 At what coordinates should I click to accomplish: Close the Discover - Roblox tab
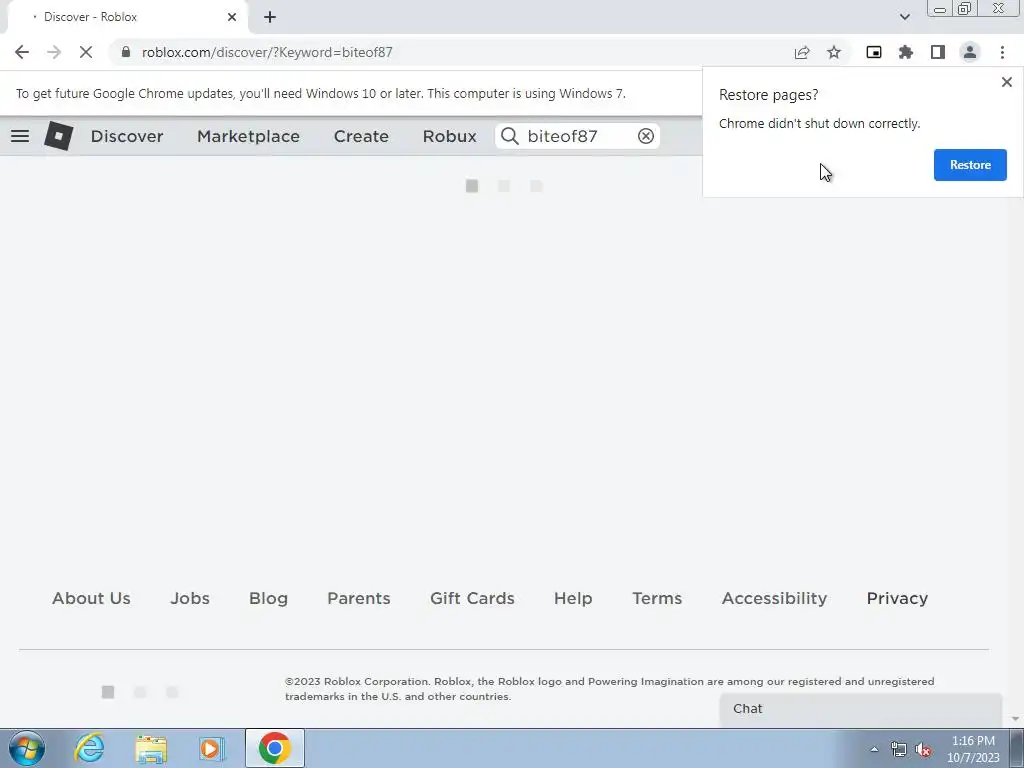pyautogui.click(x=232, y=17)
